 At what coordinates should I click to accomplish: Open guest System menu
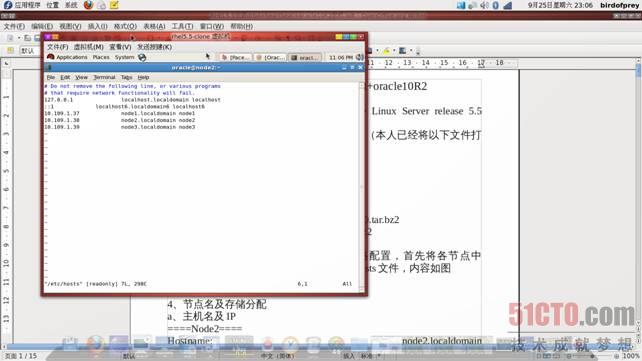coord(124,57)
